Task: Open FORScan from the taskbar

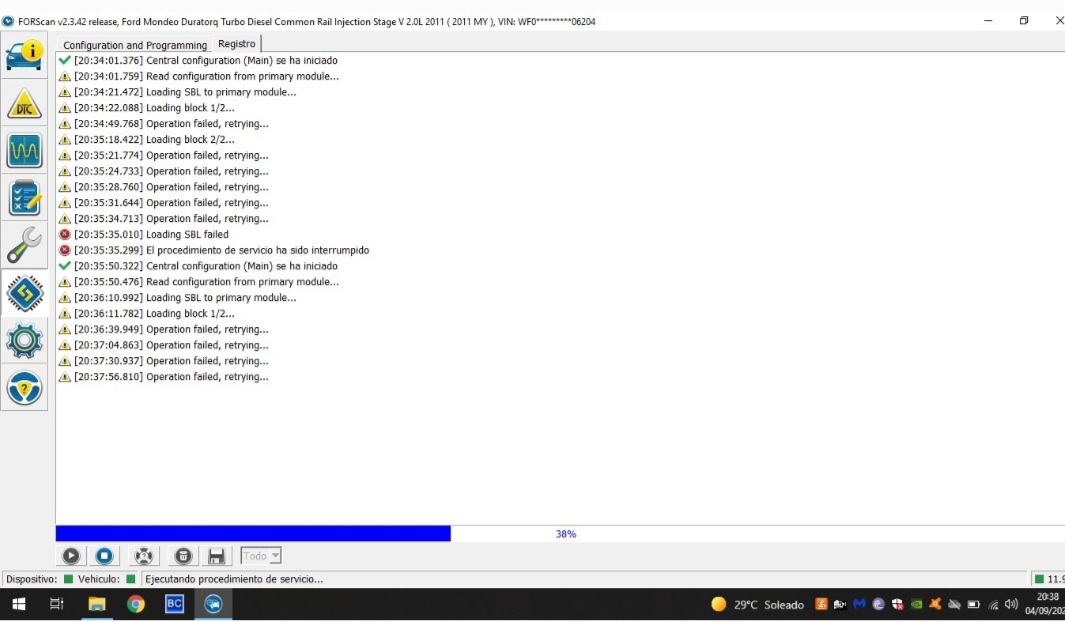Action: (x=213, y=604)
